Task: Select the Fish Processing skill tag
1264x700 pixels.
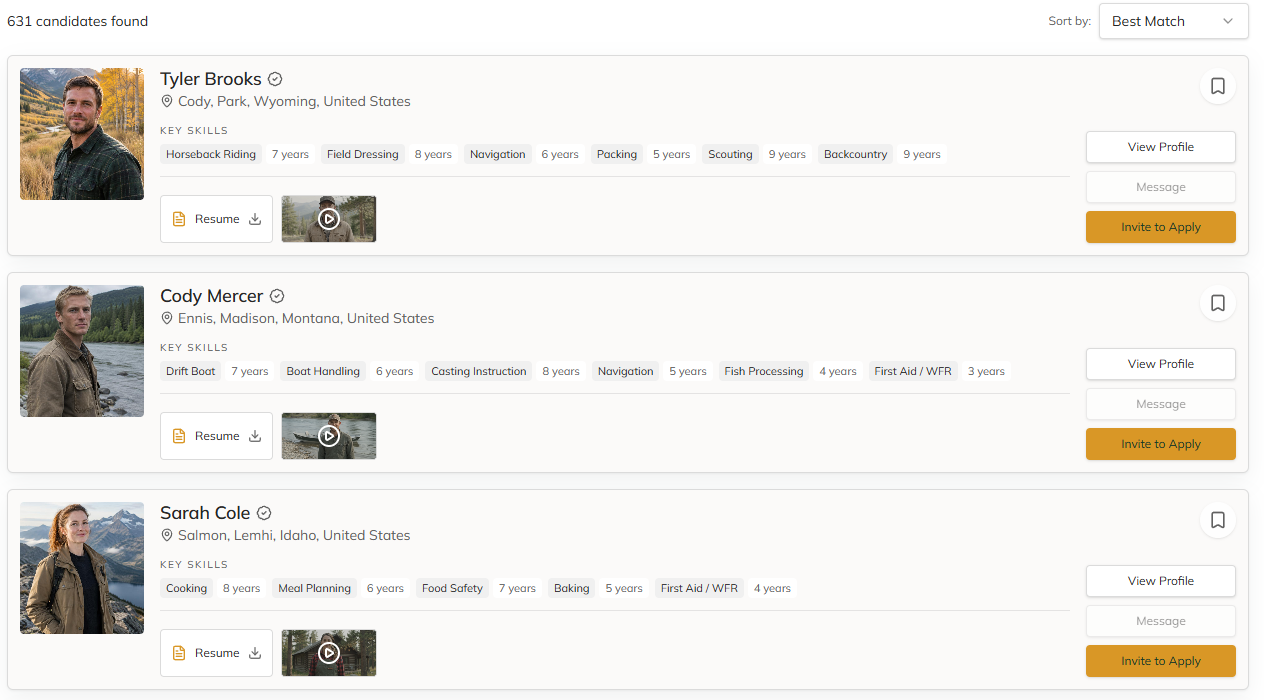Action: click(764, 371)
